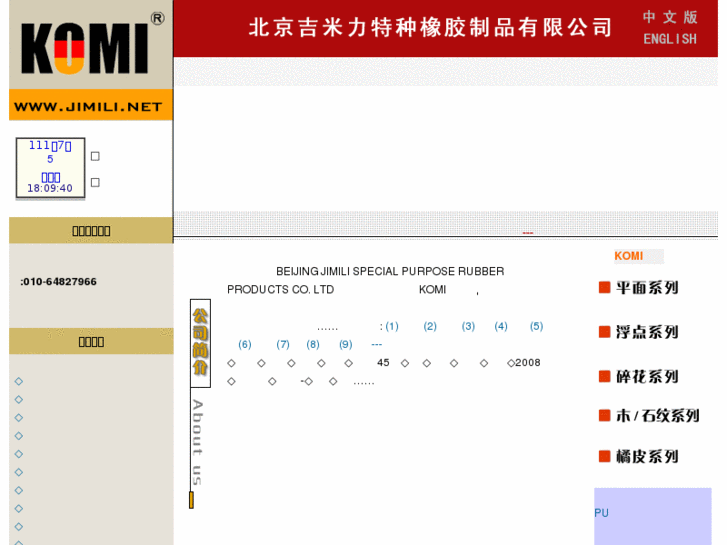Screen dimensions: 727x545
Task: Click the 公司简介 vertical banner
Action: (x=200, y=343)
